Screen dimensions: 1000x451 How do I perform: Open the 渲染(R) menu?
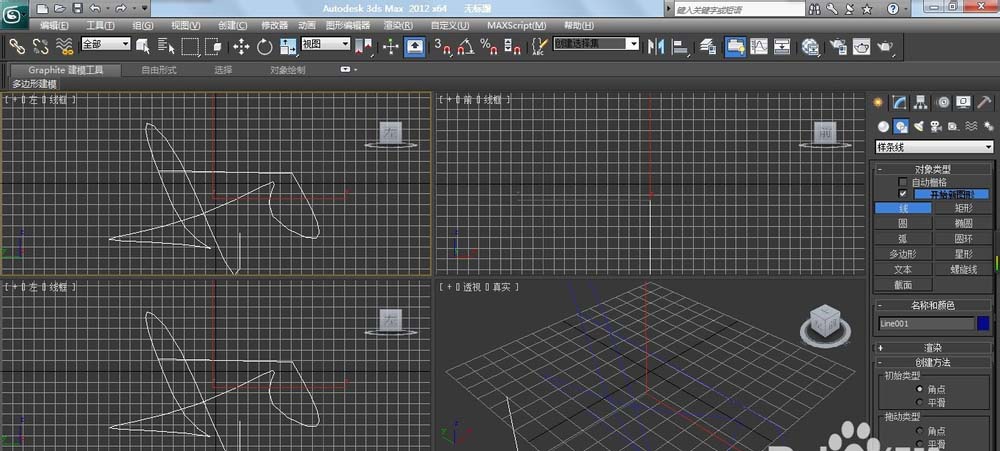pos(397,24)
